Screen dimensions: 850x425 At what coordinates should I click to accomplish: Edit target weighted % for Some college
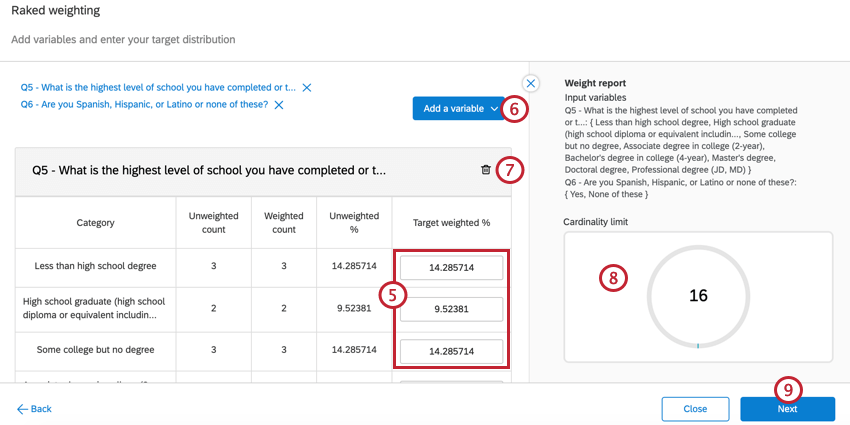(x=451, y=351)
